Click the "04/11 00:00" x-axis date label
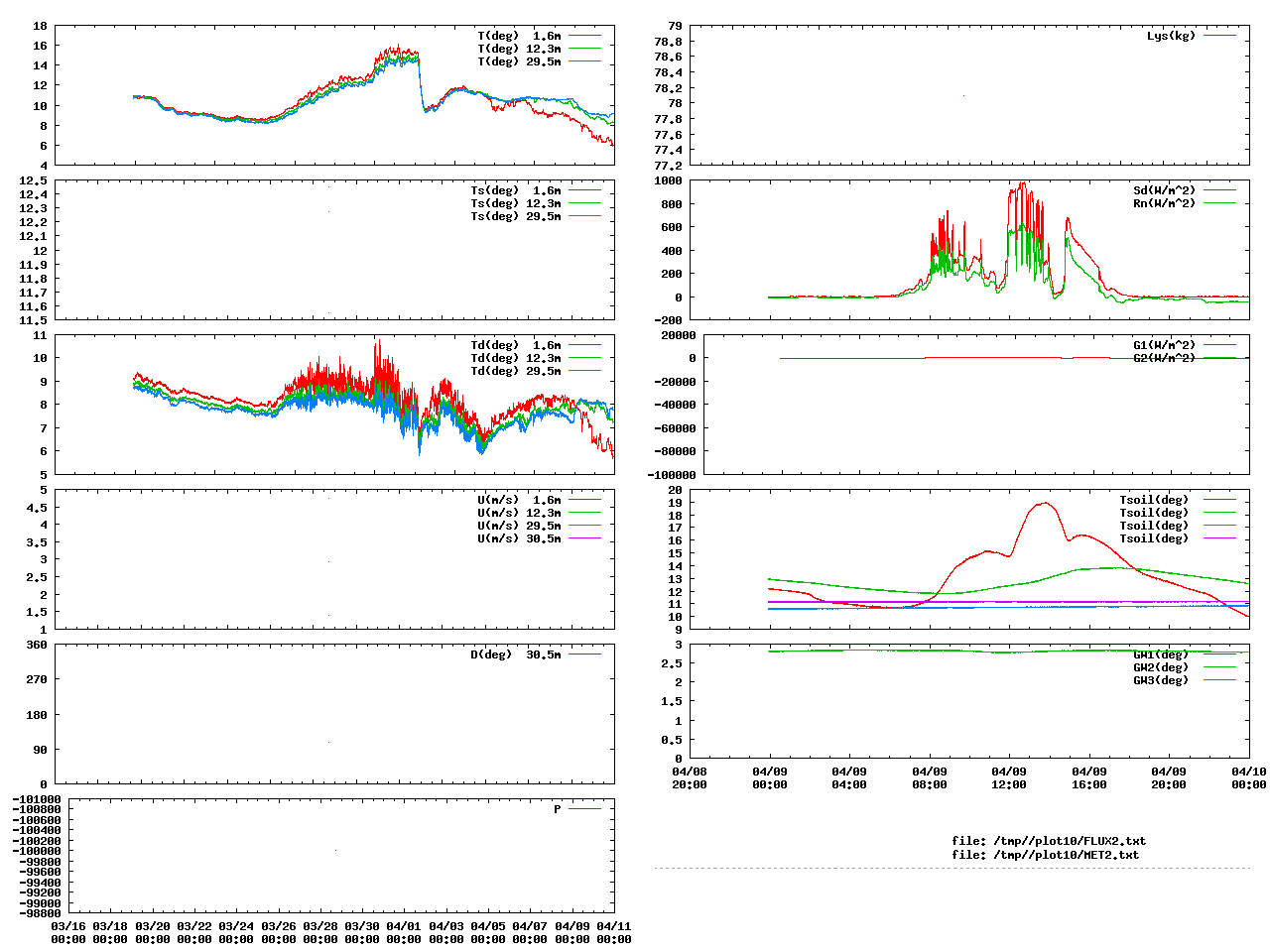The image size is (1270, 952). pos(613,932)
